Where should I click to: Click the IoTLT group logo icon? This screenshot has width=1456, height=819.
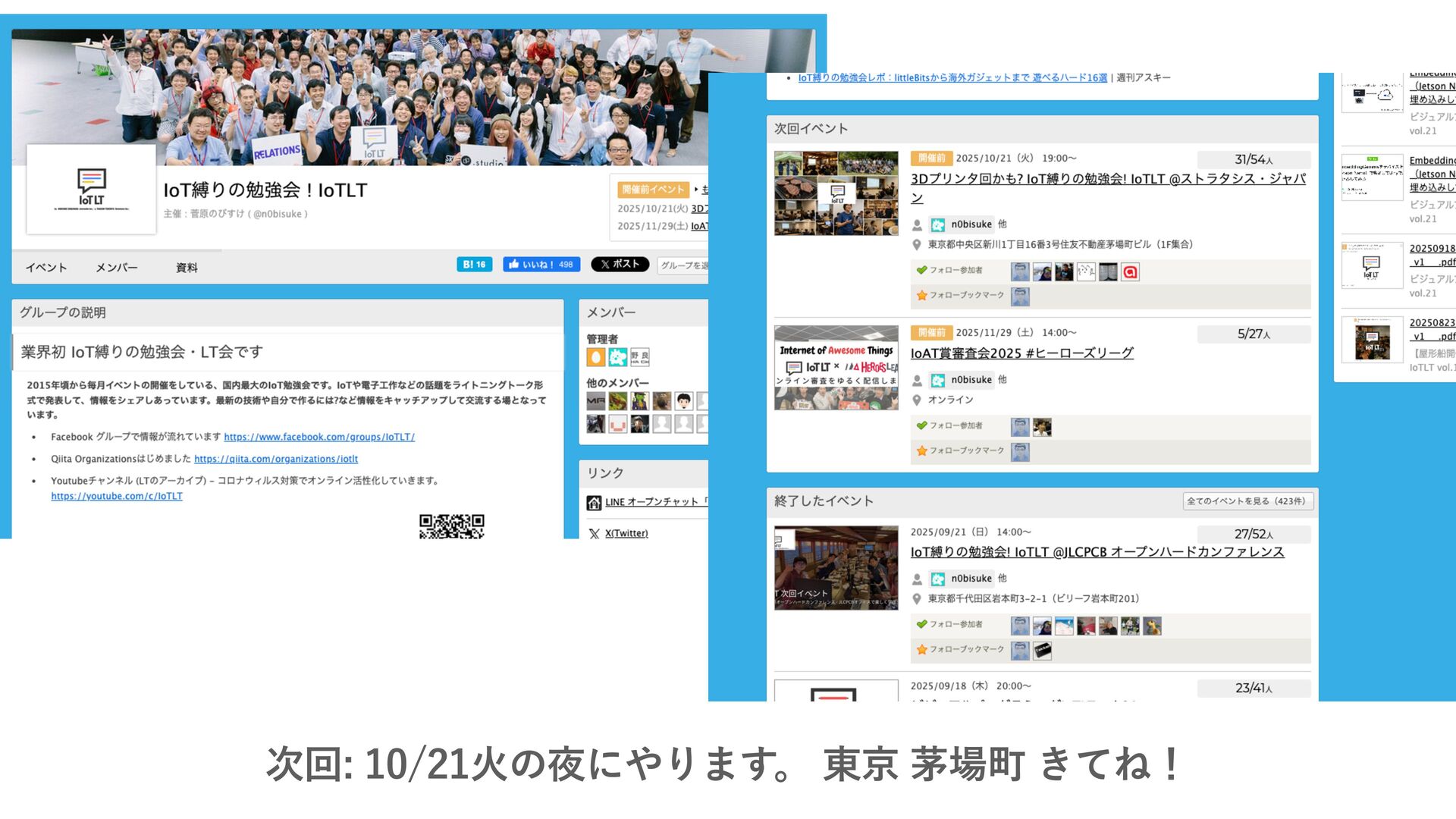91,190
